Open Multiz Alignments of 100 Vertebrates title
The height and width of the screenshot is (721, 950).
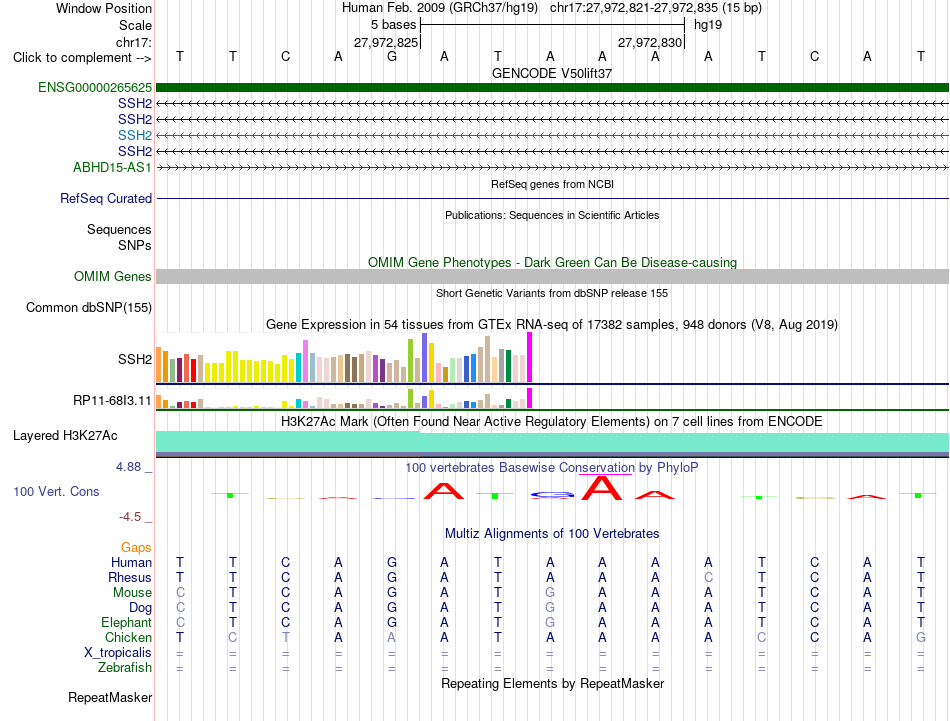point(552,533)
